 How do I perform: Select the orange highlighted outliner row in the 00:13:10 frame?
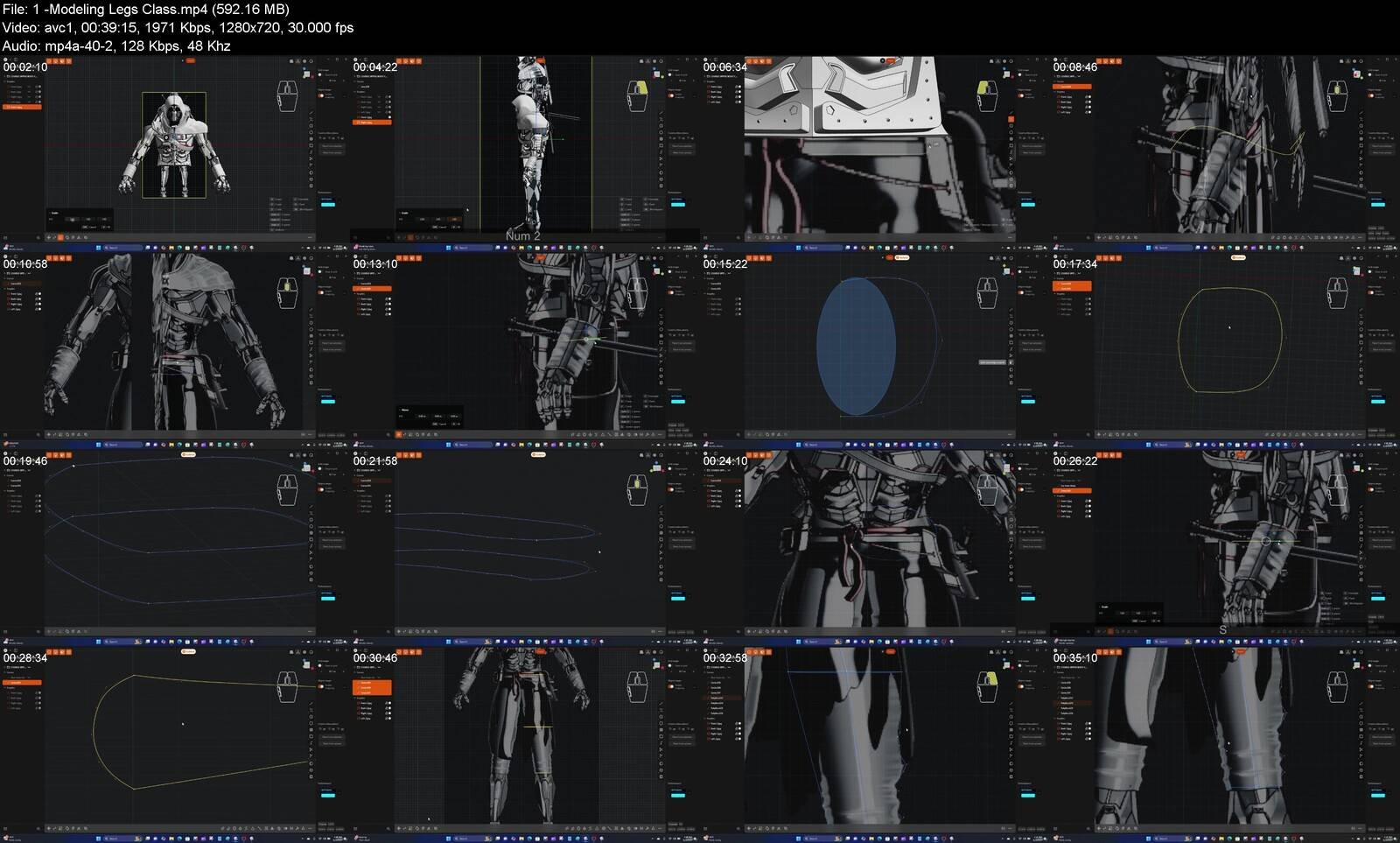click(372, 288)
